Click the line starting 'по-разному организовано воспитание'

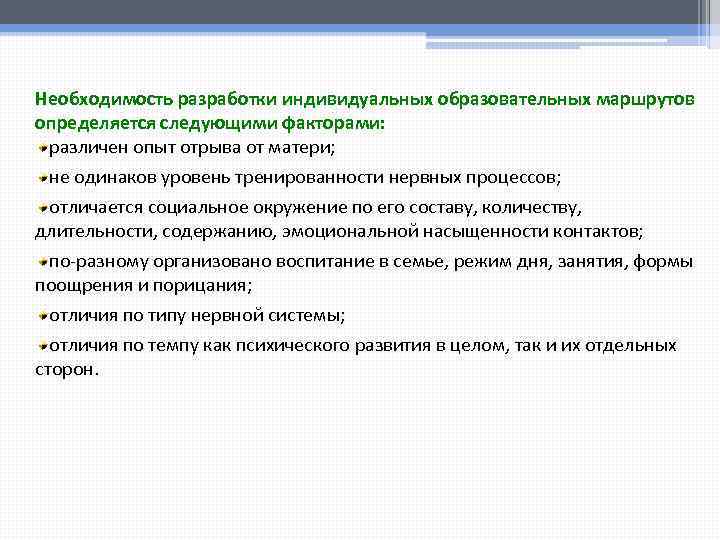371,262
